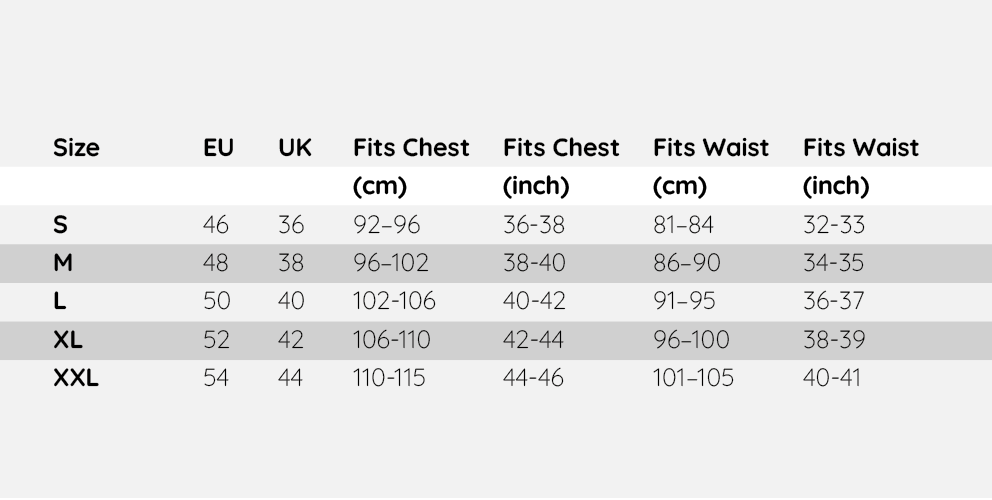This screenshot has width=992, height=500.
Task: Click EU size 50 cell
Action: tap(216, 301)
